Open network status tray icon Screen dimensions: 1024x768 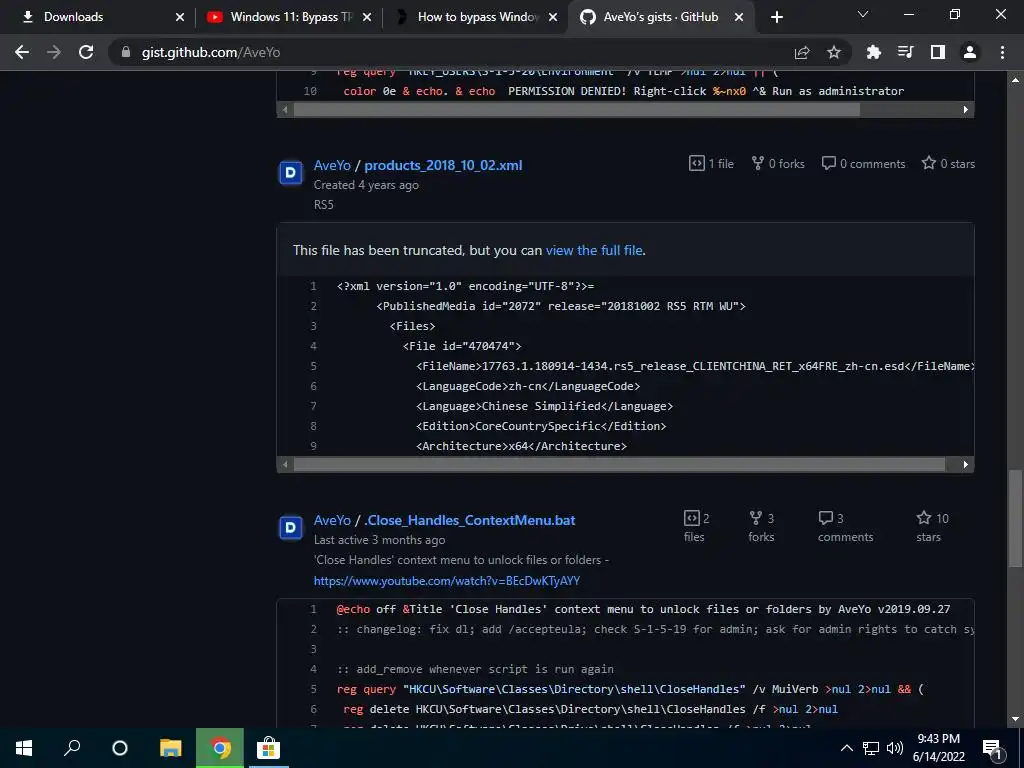click(871, 748)
